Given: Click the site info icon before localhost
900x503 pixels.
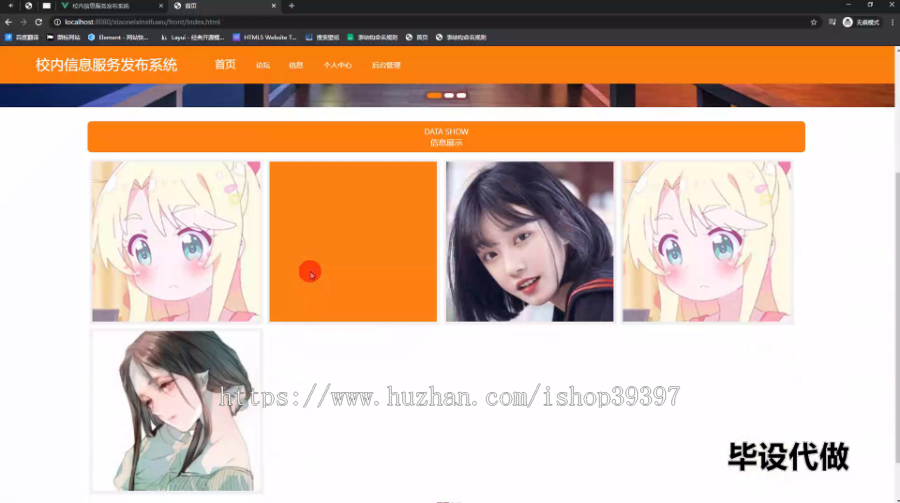Looking at the screenshot, I should [57, 22].
